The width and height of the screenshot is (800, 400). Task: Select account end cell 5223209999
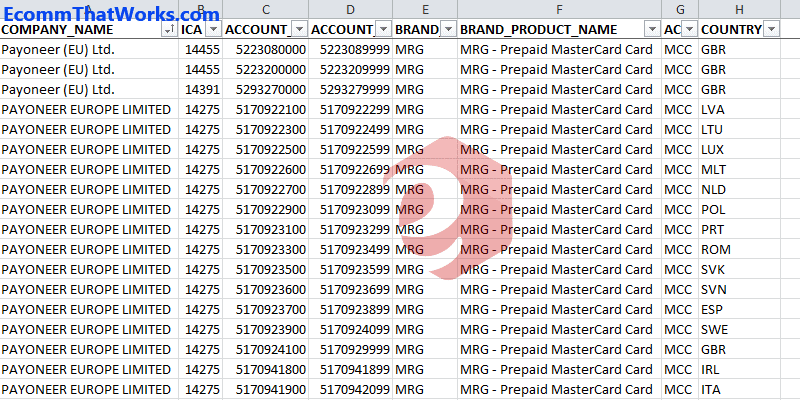click(x=351, y=69)
